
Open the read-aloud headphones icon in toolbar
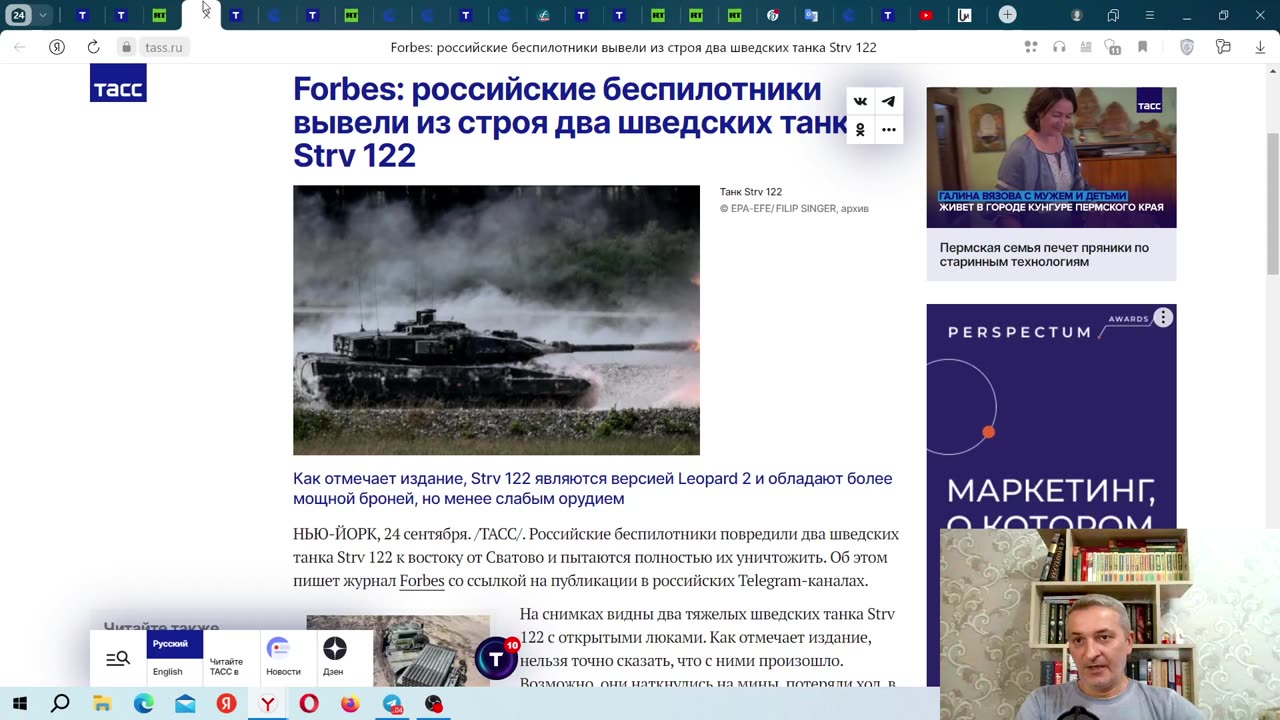coord(1059,47)
